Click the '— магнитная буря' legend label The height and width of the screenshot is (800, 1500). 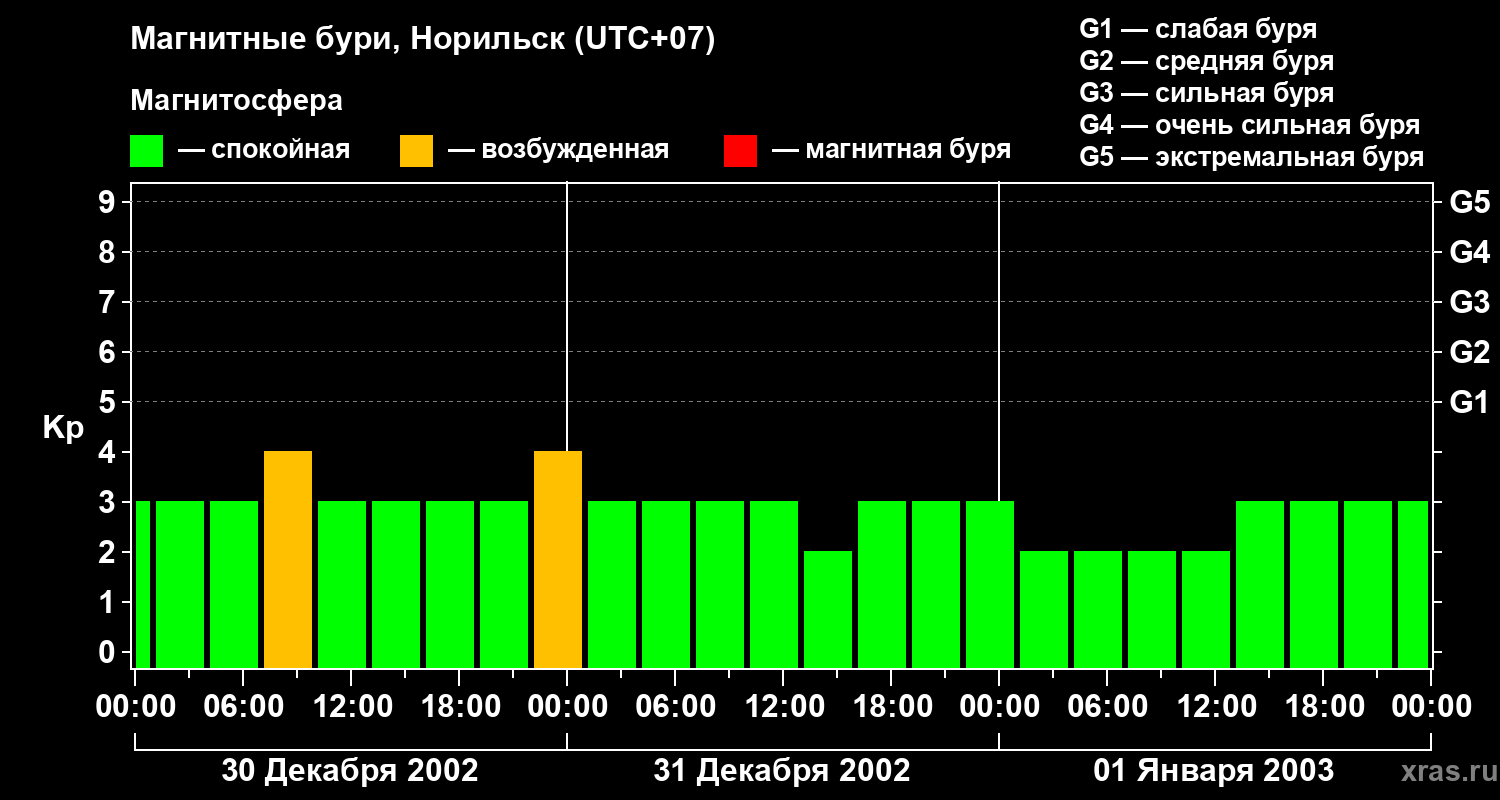point(891,150)
